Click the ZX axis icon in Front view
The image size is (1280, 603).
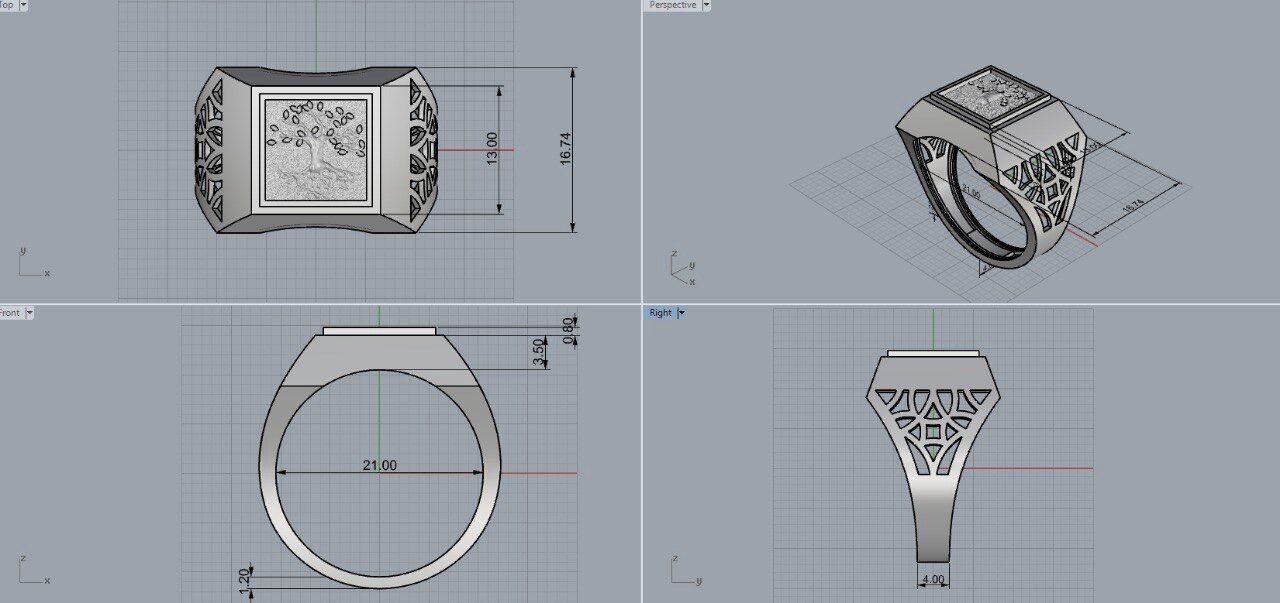pos(30,571)
